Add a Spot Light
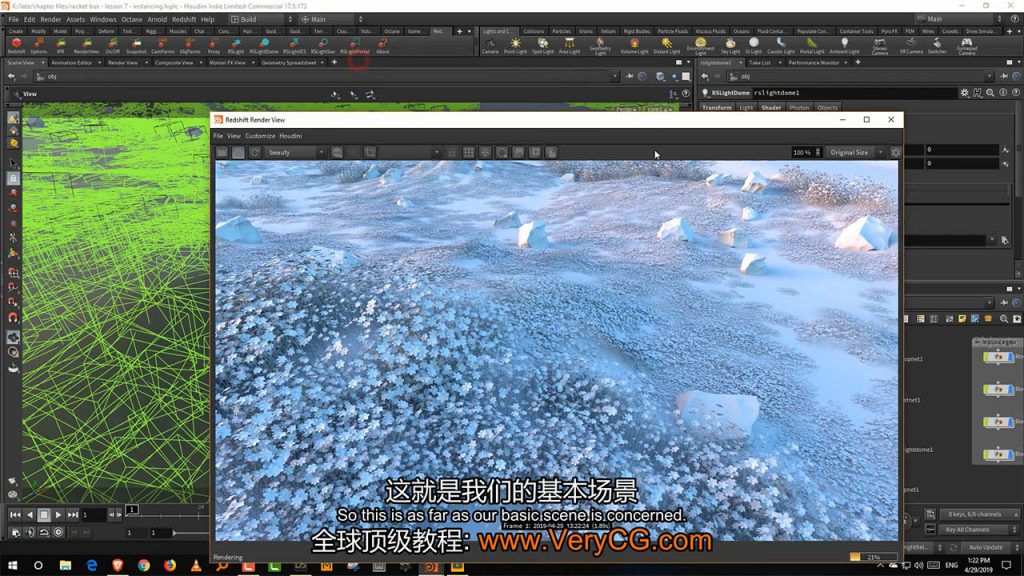1024x576 pixels. click(543, 45)
